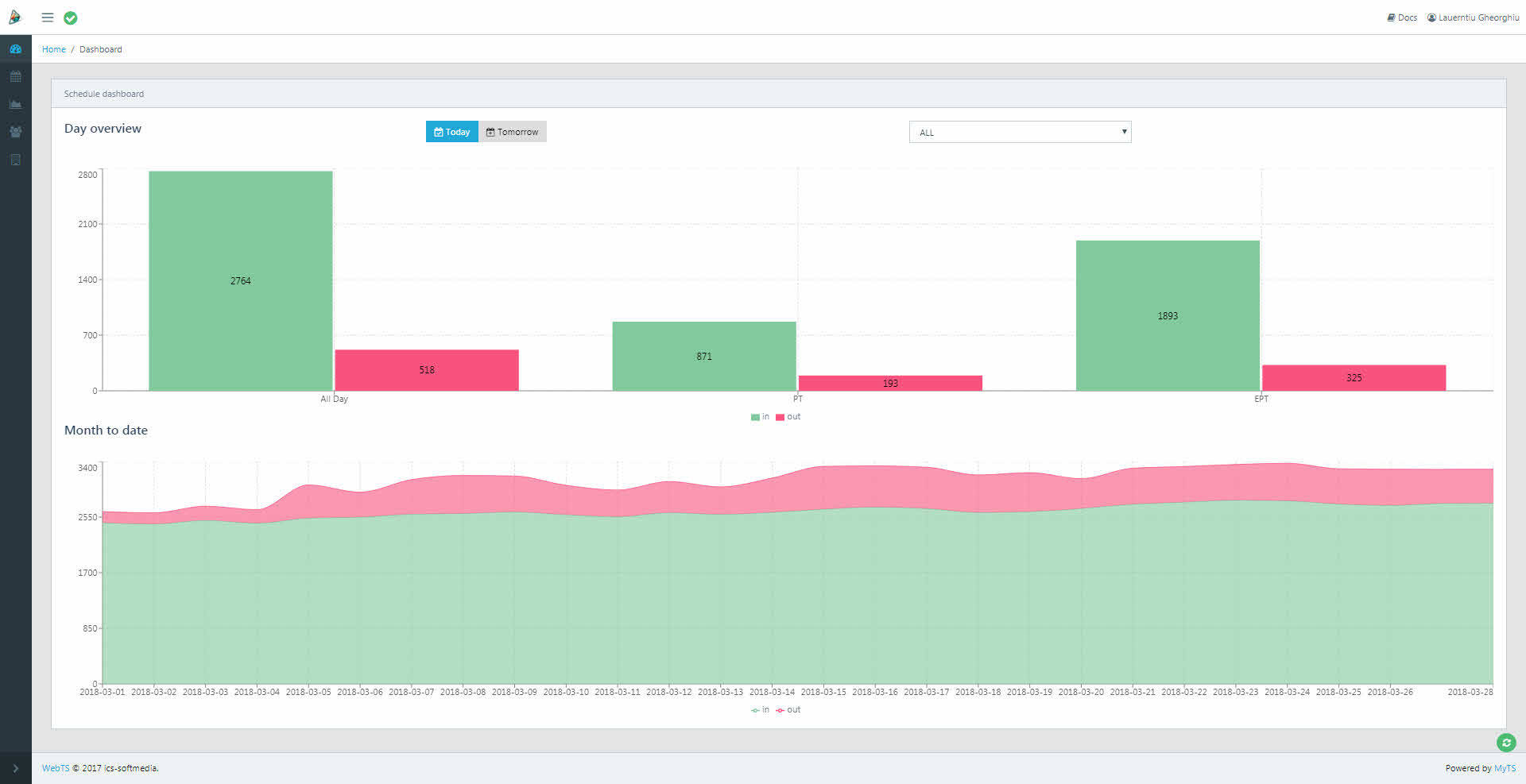Toggle 'out' series in Month to date legend
1526x784 pixels.
point(788,710)
